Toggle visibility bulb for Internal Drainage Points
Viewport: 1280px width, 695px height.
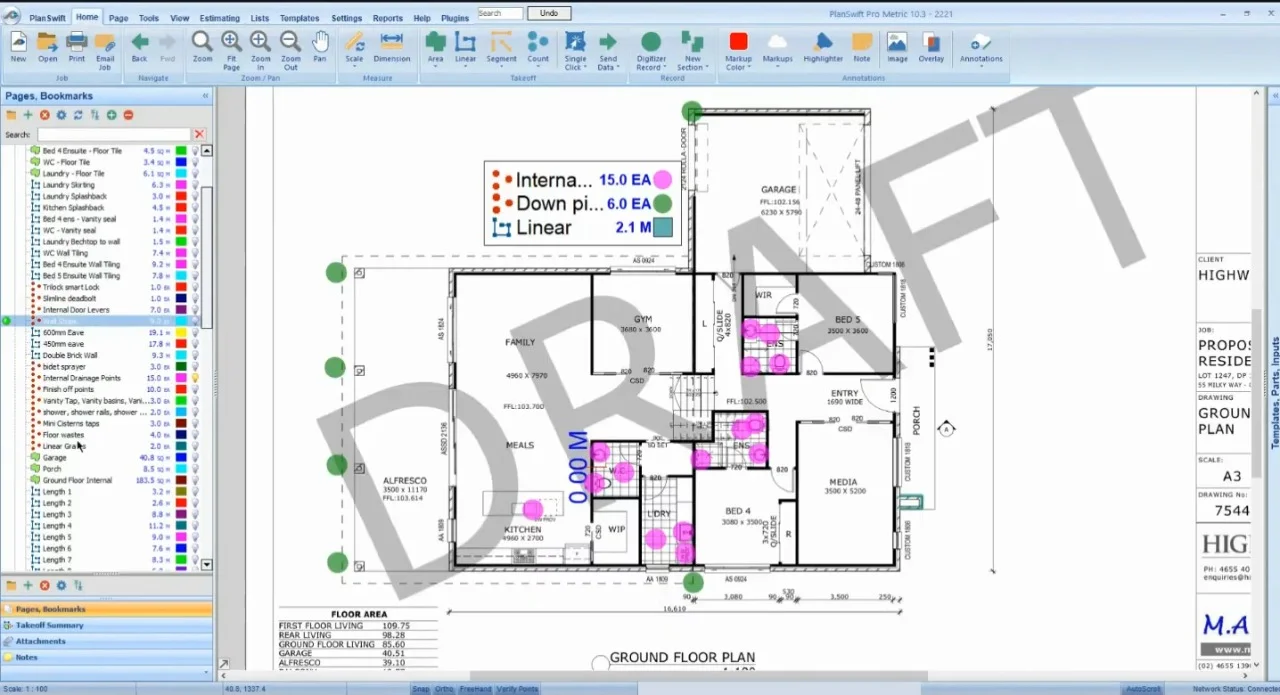pos(195,378)
